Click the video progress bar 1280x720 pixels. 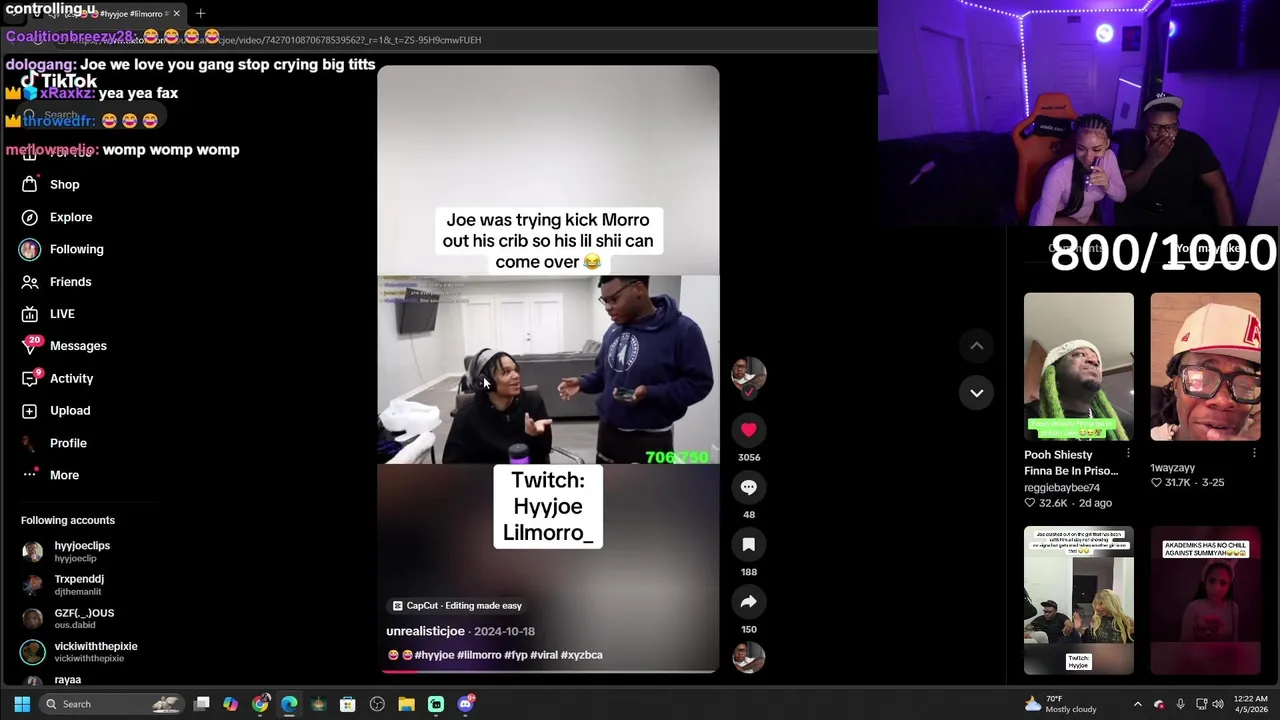click(x=548, y=671)
